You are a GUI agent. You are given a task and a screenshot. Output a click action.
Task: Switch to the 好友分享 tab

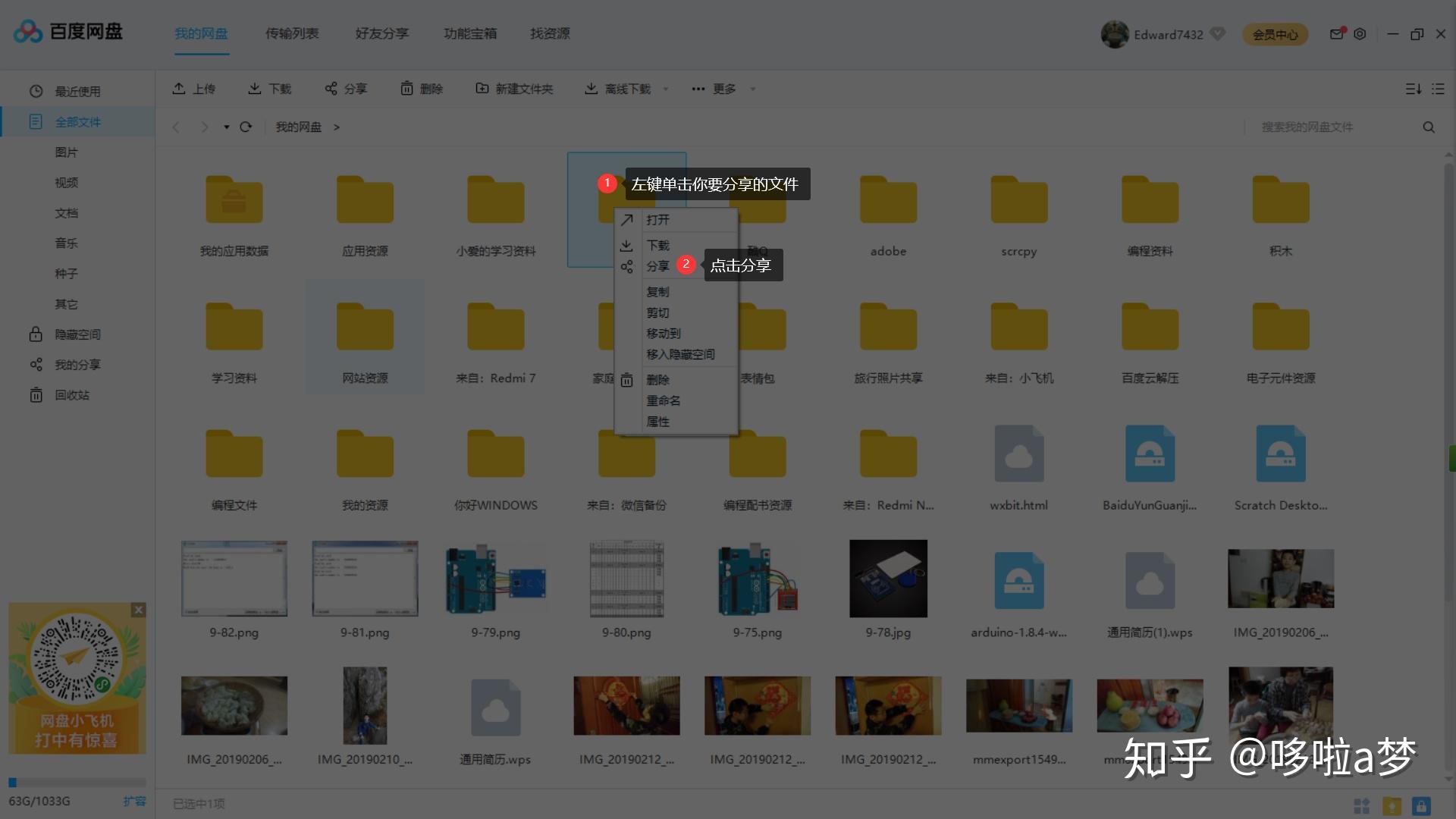[381, 33]
